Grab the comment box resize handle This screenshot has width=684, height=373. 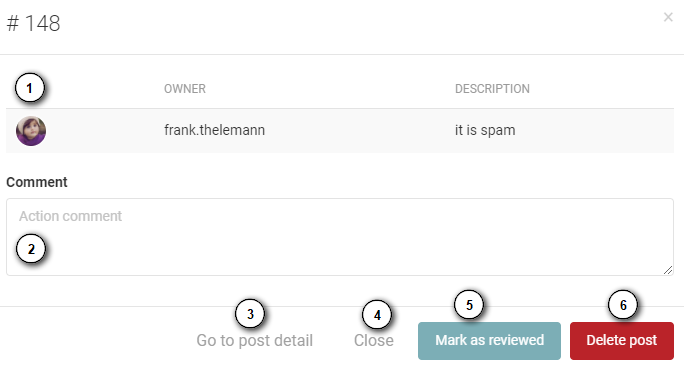click(x=668, y=270)
